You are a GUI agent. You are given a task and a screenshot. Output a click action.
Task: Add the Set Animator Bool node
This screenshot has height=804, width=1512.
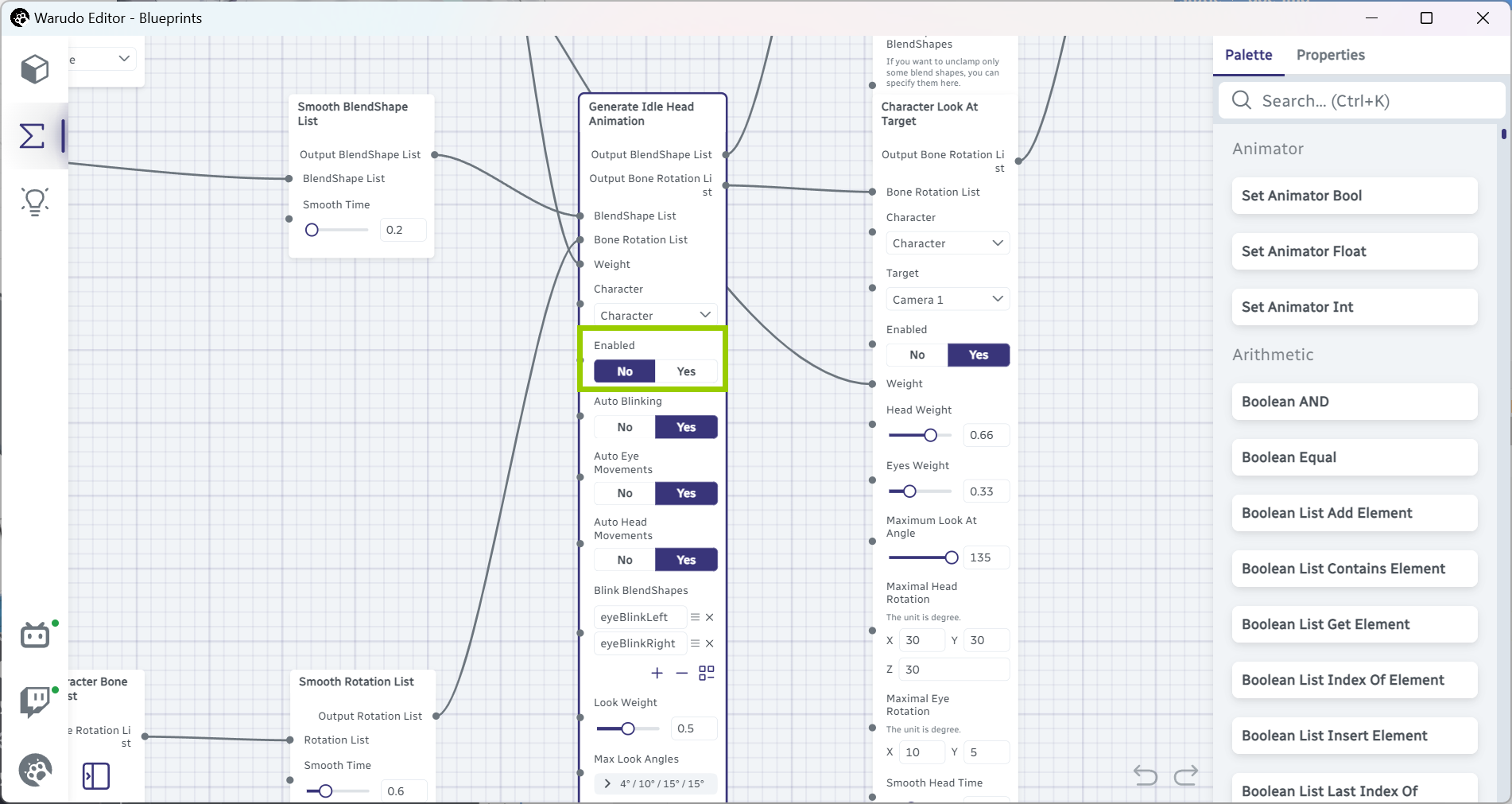(x=1355, y=196)
